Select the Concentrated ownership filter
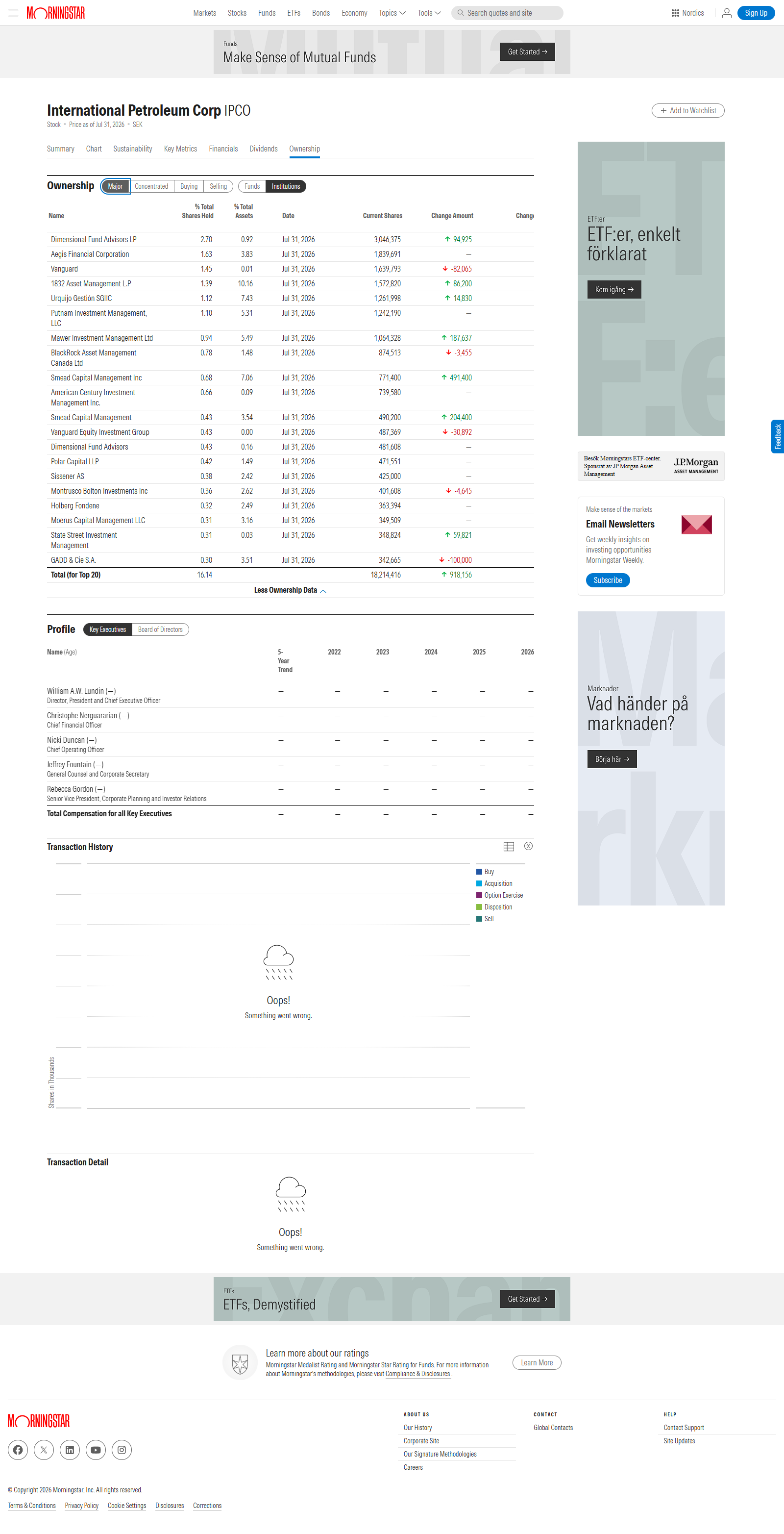 (x=151, y=186)
